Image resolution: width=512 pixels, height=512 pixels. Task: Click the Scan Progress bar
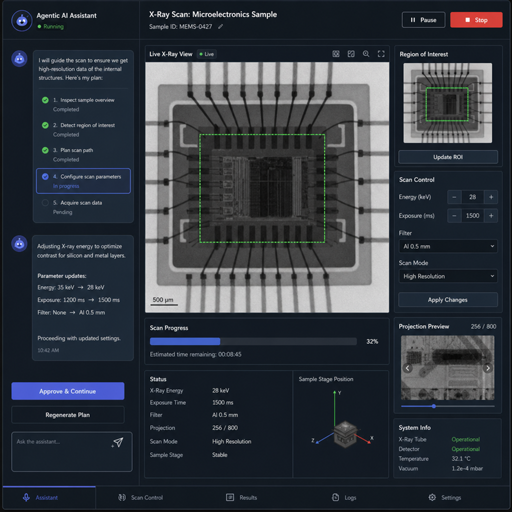253,341
